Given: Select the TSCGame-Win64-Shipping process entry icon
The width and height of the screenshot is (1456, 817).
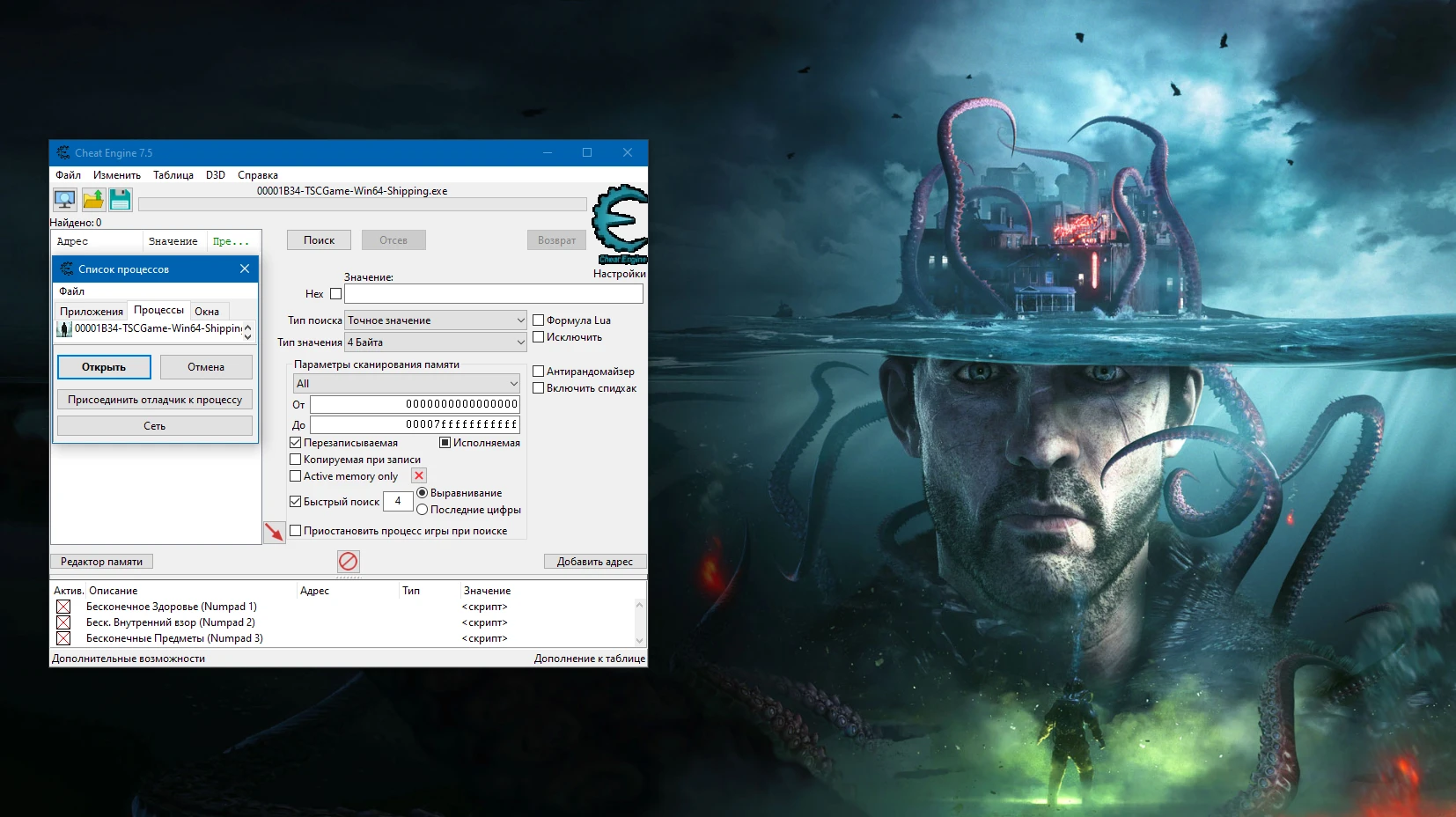Looking at the screenshot, I should point(65,328).
